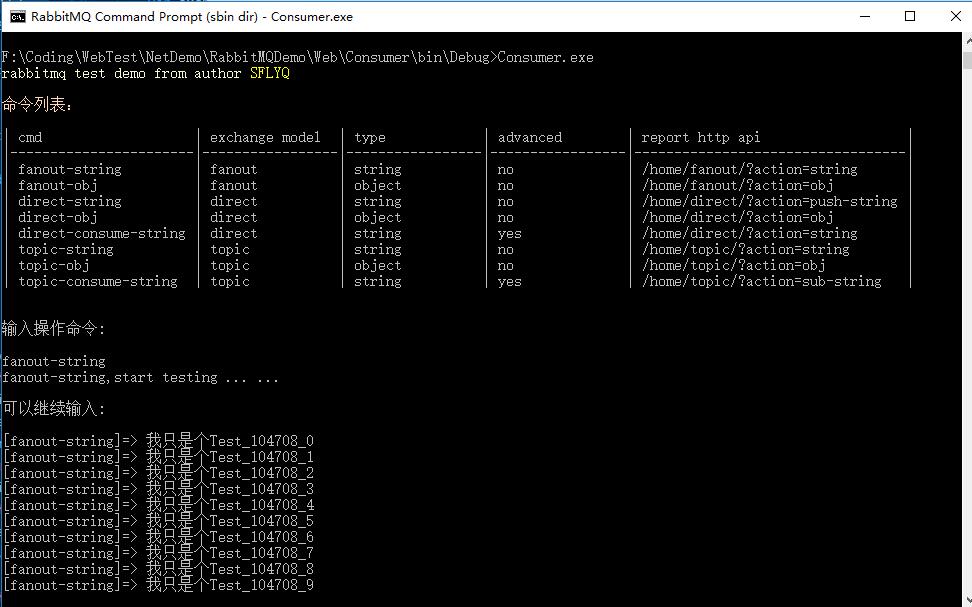972x607 pixels.
Task: Click the 'exchange model' column header
Action: (265, 137)
